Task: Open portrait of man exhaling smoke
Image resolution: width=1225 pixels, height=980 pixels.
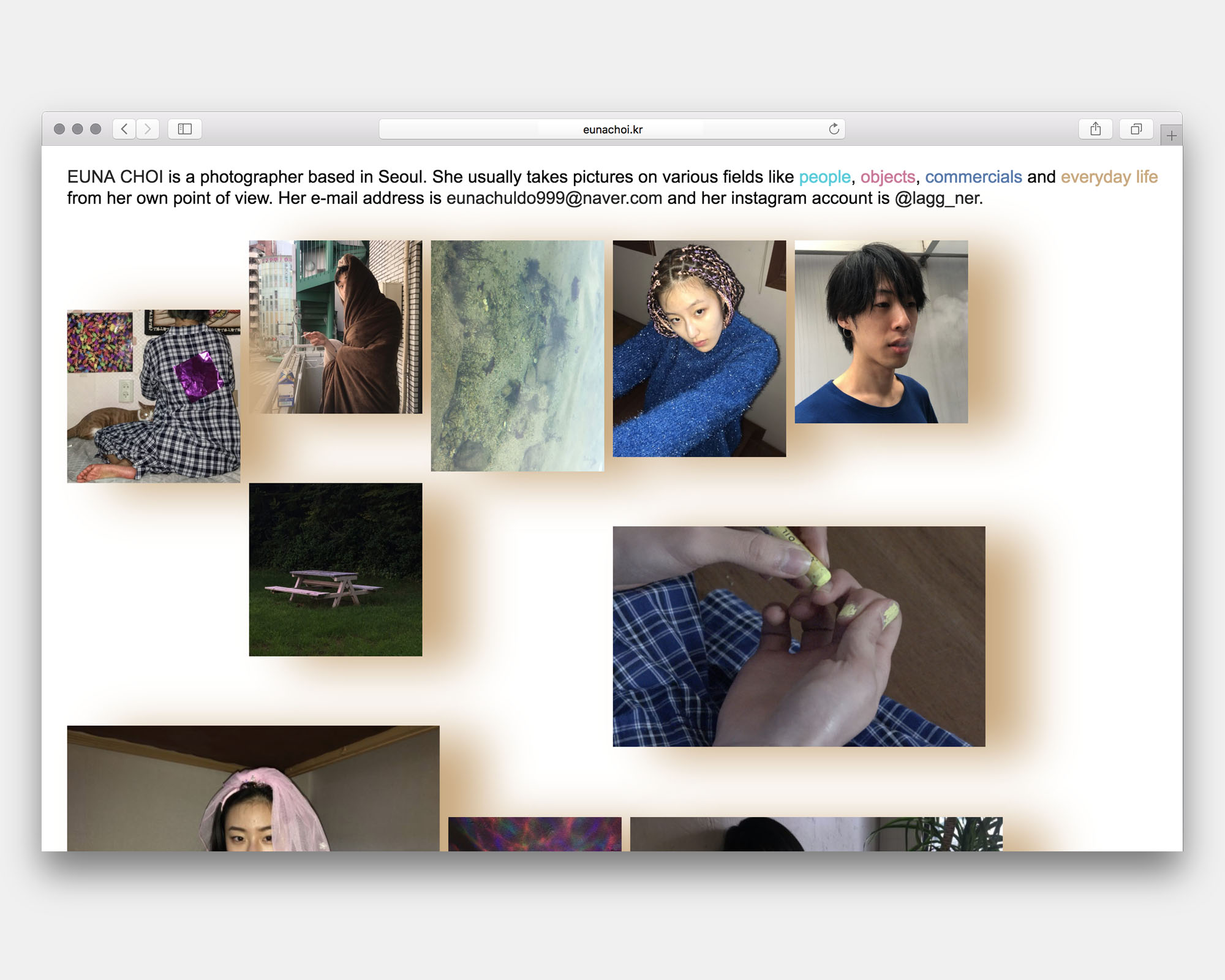Action: pos(881,332)
